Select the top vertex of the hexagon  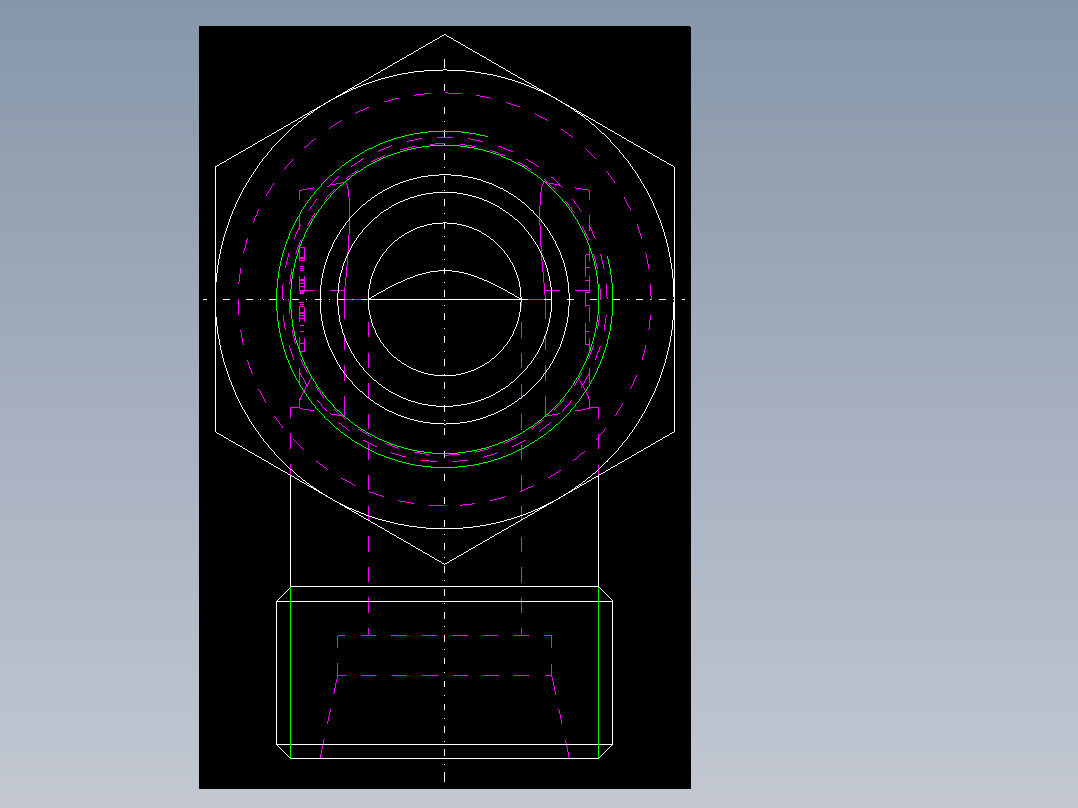coord(444,33)
